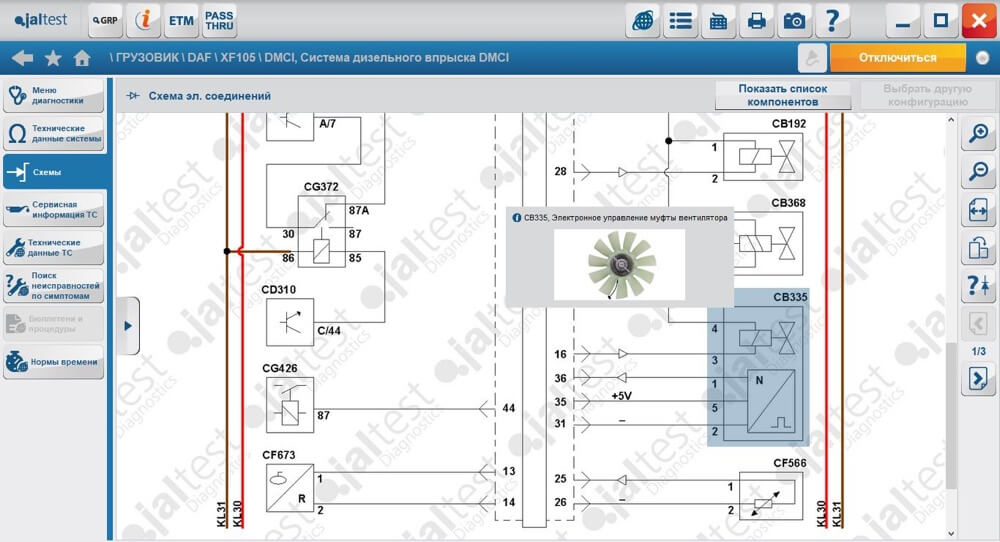Click the round status indicator top right
This screenshot has width=1000, height=542.
pos(983,58)
